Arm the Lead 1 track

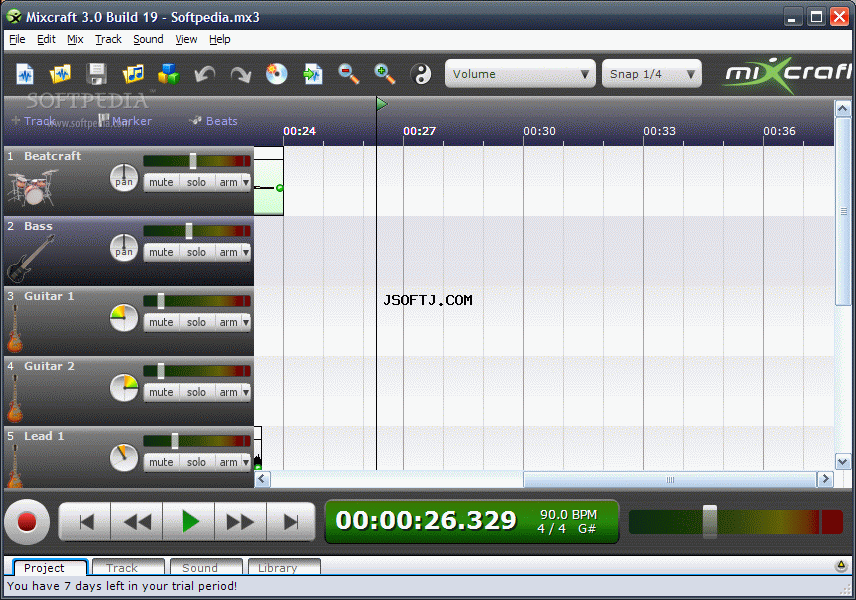(228, 462)
